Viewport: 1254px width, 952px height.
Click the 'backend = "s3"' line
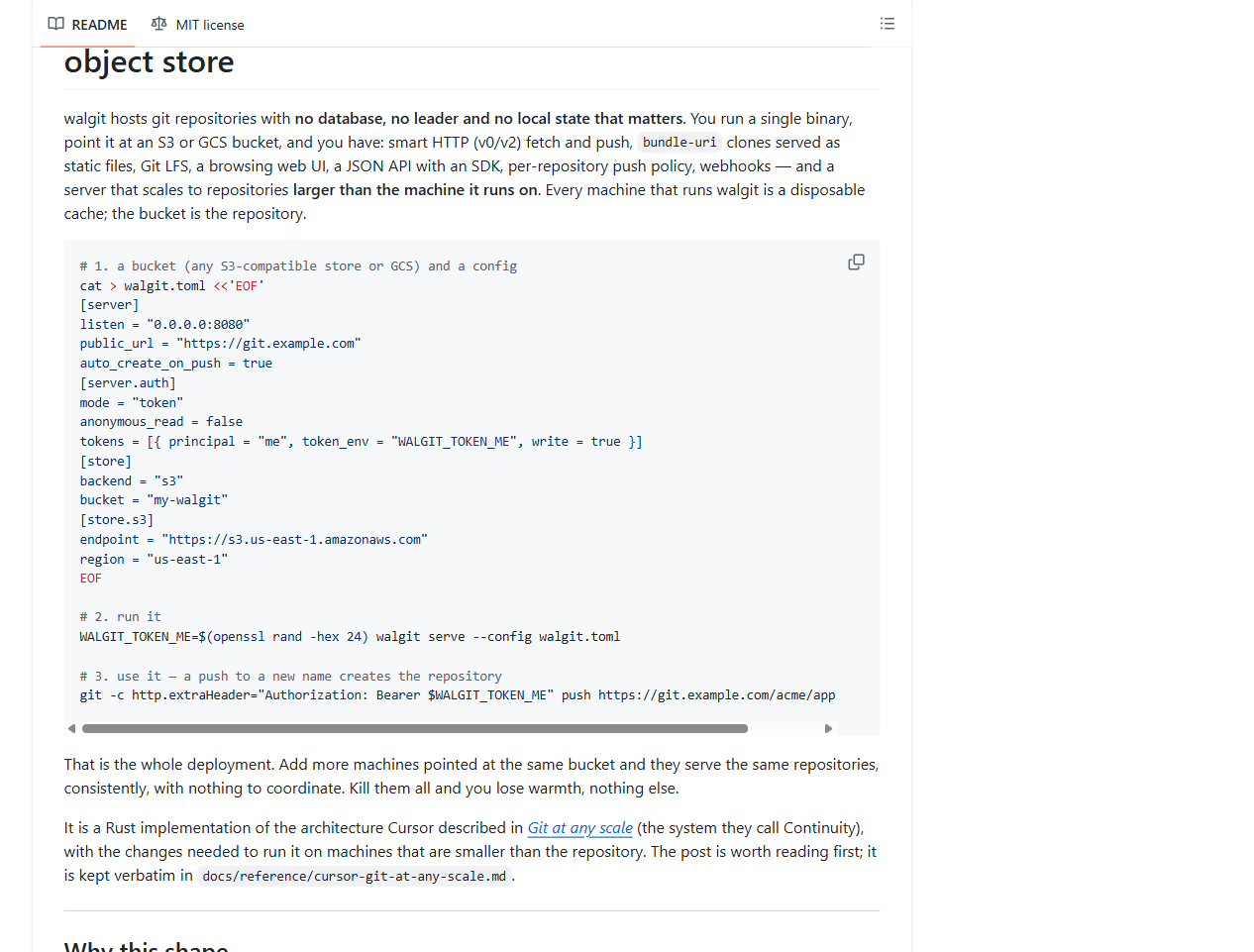(x=132, y=481)
